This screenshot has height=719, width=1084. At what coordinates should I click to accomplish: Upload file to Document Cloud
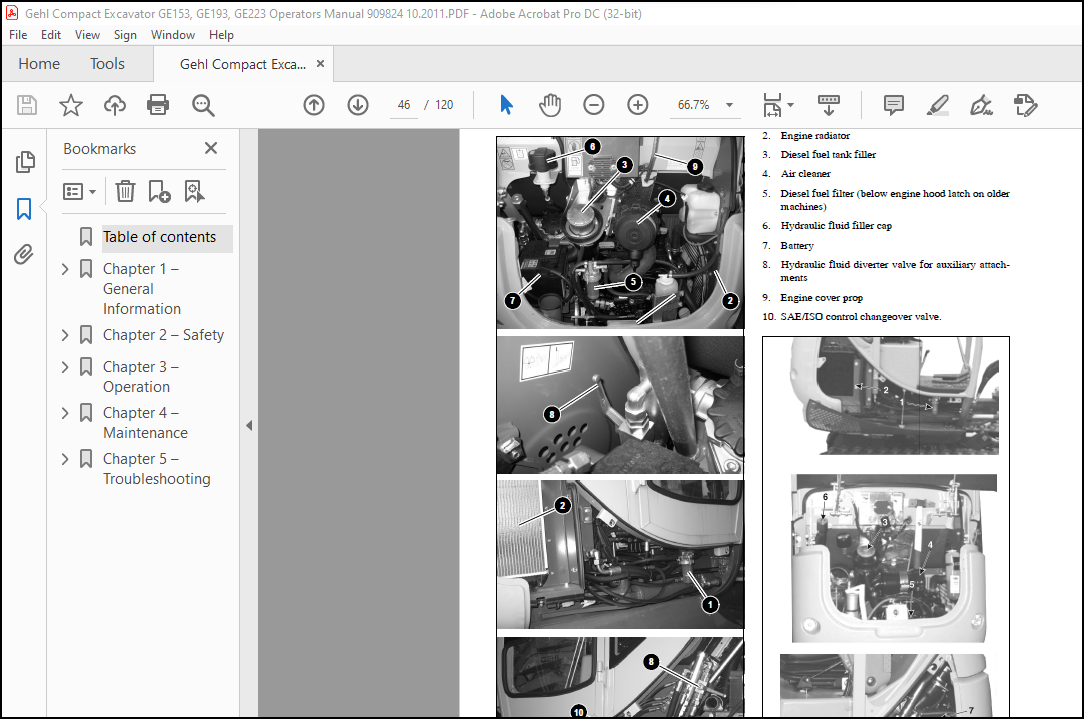pos(115,105)
